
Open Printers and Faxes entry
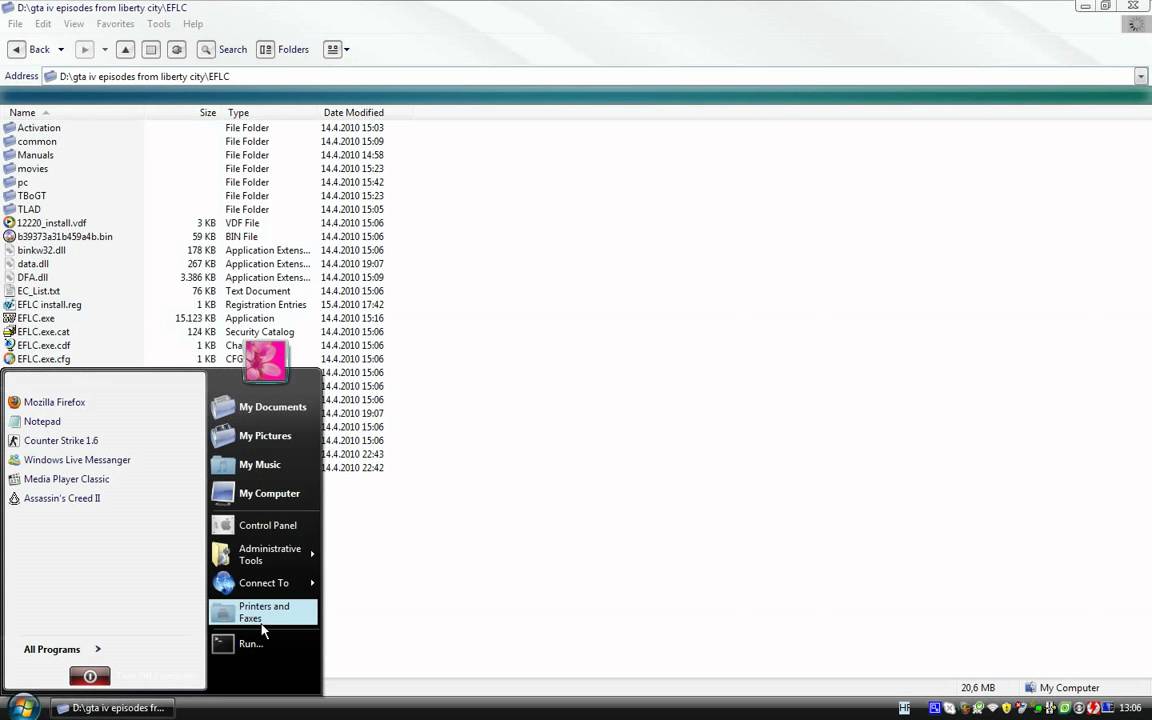(x=263, y=612)
